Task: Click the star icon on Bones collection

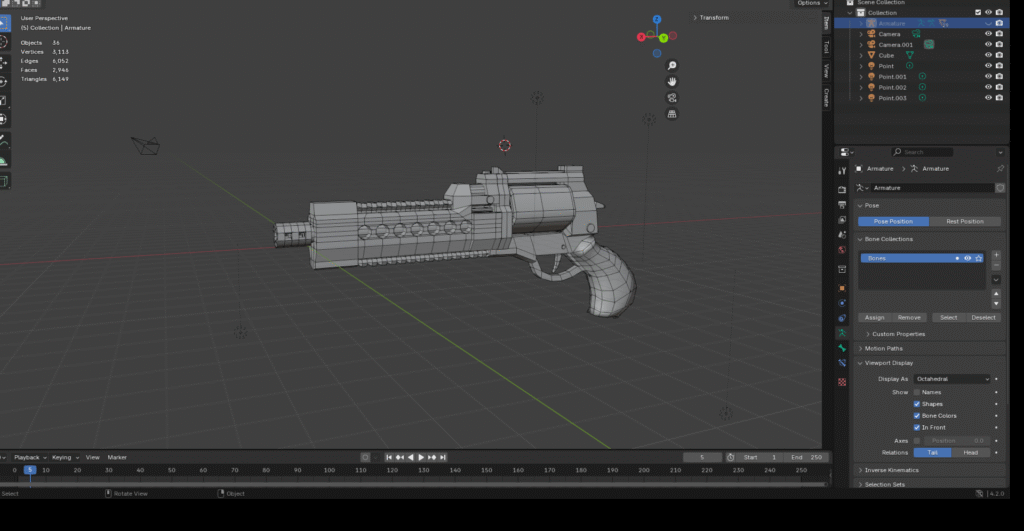Action: [979, 258]
